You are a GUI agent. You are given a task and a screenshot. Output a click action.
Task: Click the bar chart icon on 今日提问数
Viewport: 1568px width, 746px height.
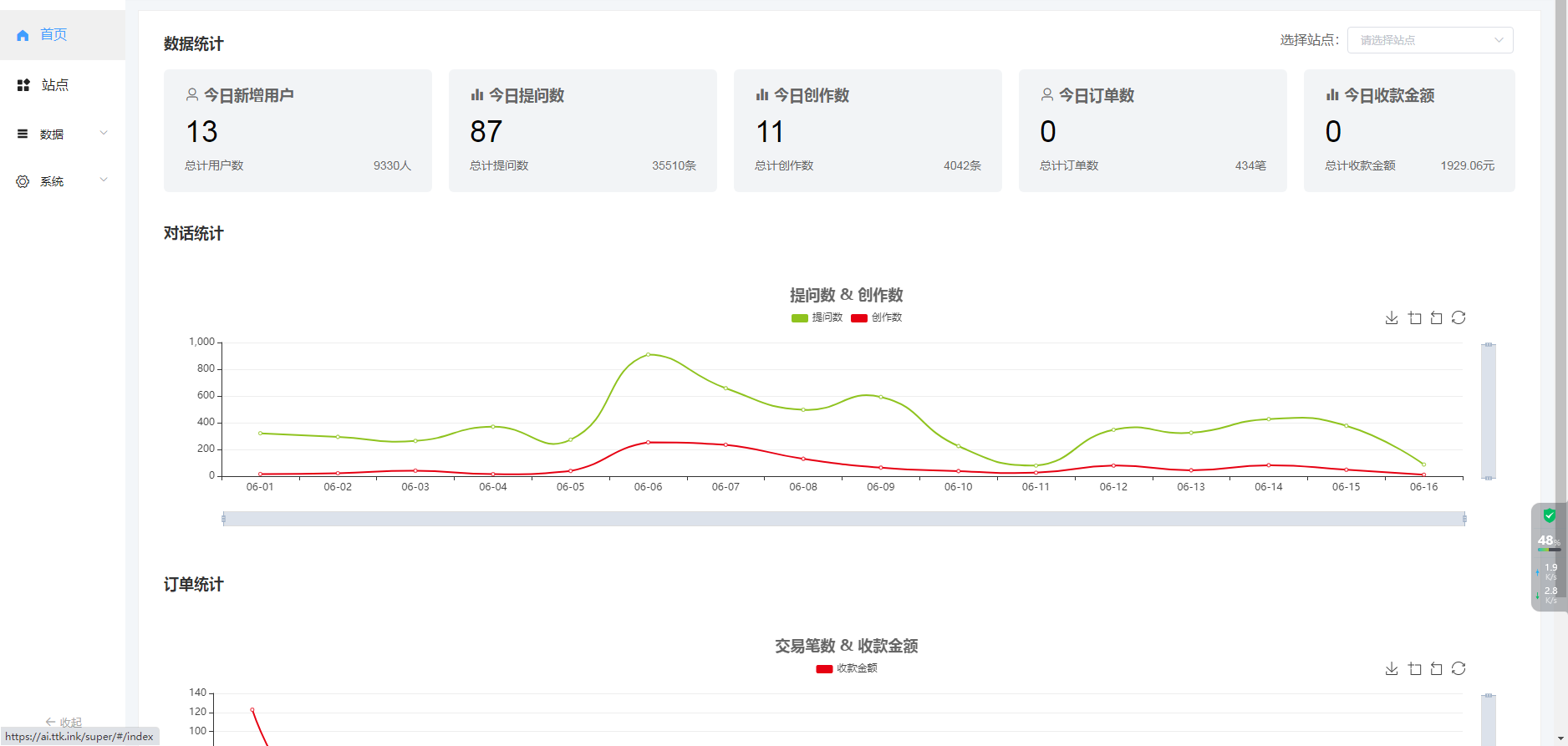(477, 95)
